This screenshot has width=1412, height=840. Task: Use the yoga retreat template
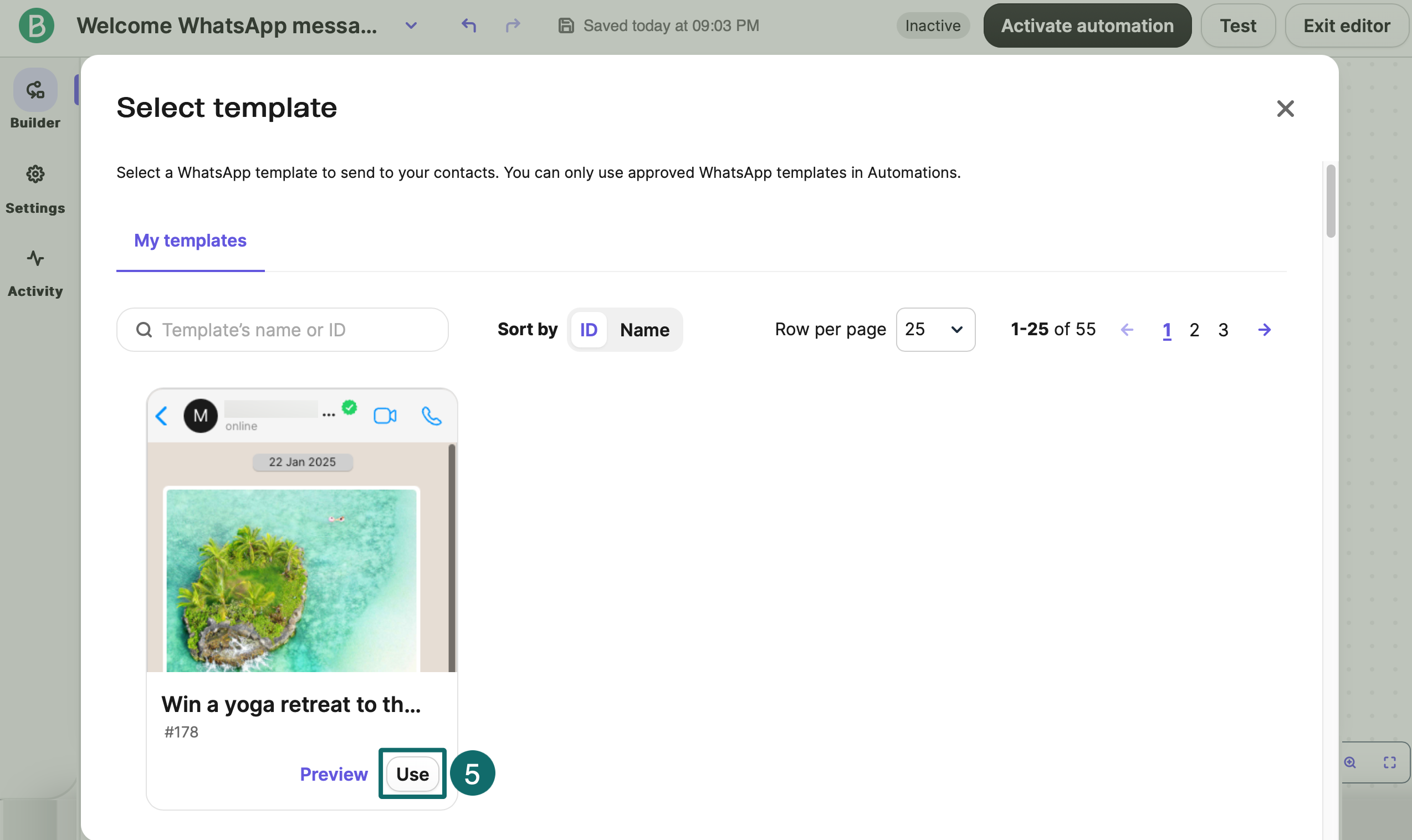click(x=411, y=774)
